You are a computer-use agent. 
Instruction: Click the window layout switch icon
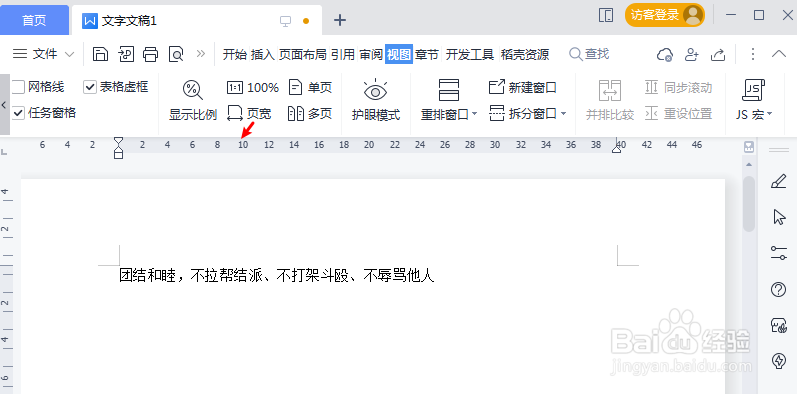pyautogui.click(x=606, y=15)
